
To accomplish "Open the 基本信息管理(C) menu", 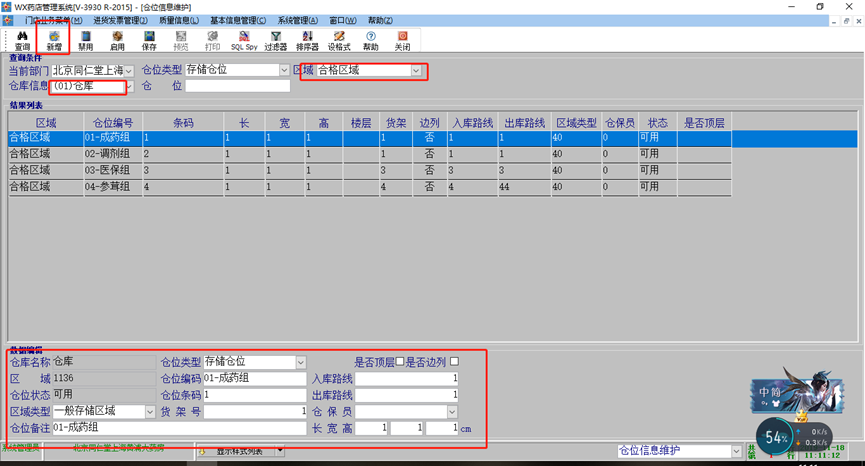I will click(x=238, y=20).
